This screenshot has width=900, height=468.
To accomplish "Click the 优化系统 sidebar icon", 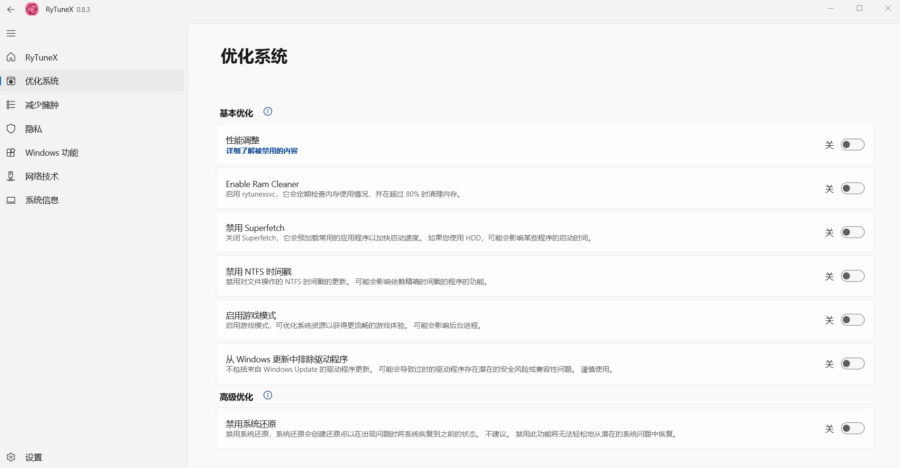I will click(11, 81).
